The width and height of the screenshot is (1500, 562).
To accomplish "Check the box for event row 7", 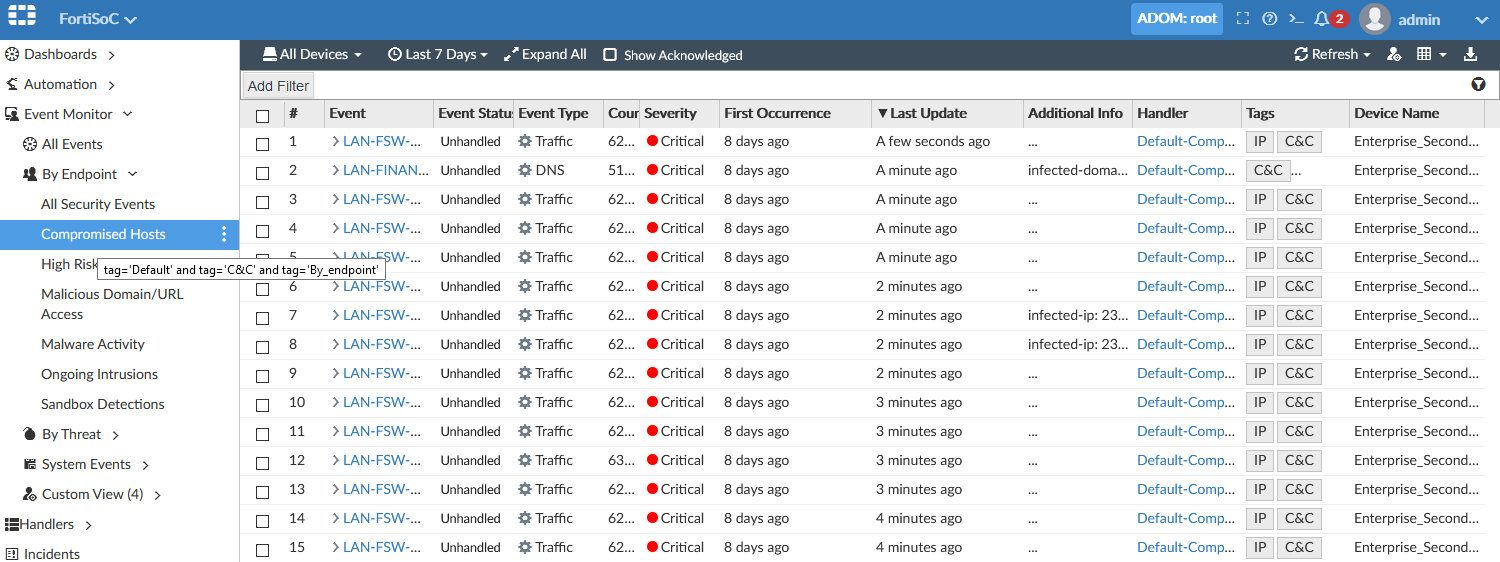I will click(x=263, y=318).
